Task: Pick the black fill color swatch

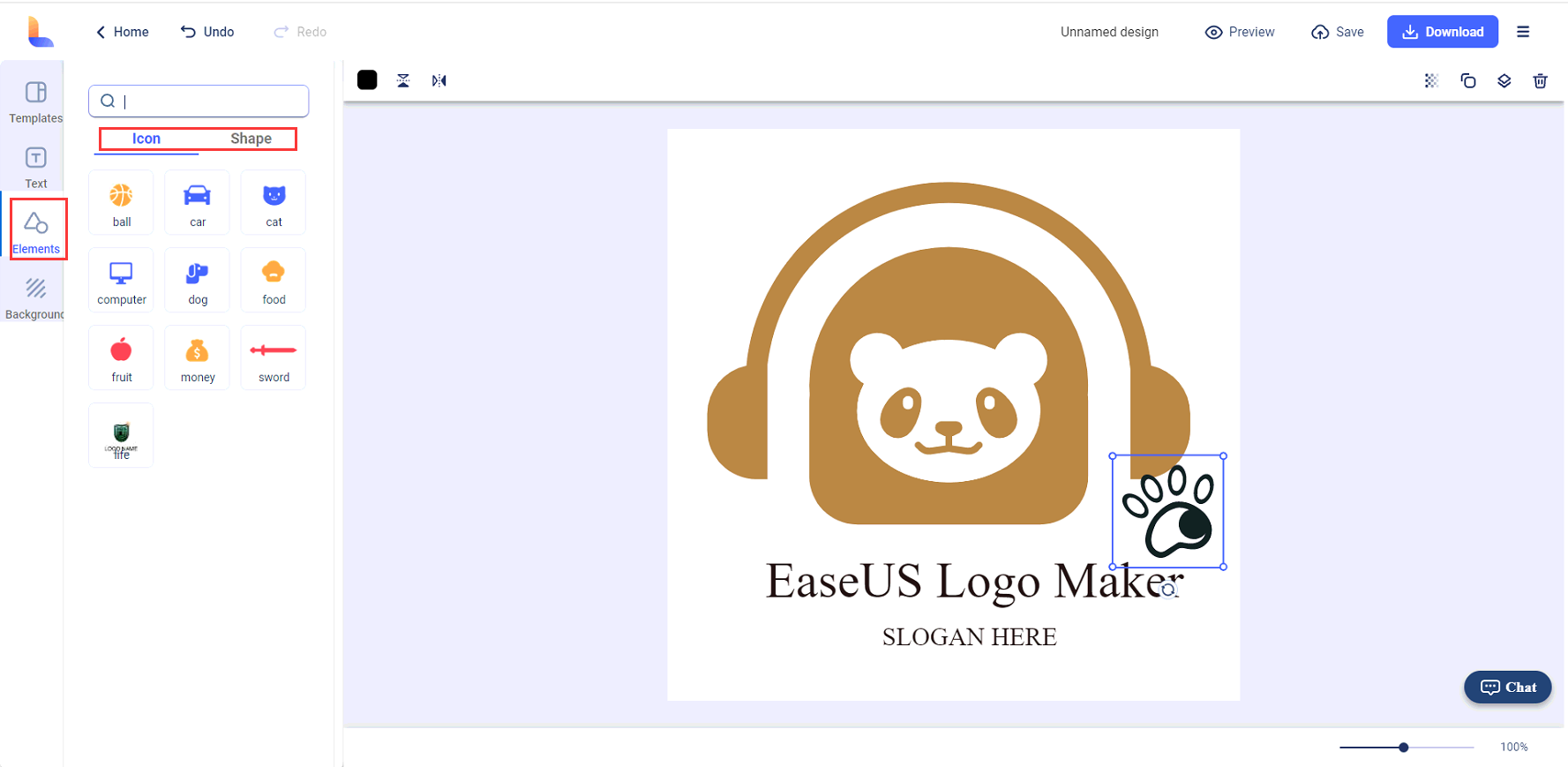Action: [x=367, y=80]
